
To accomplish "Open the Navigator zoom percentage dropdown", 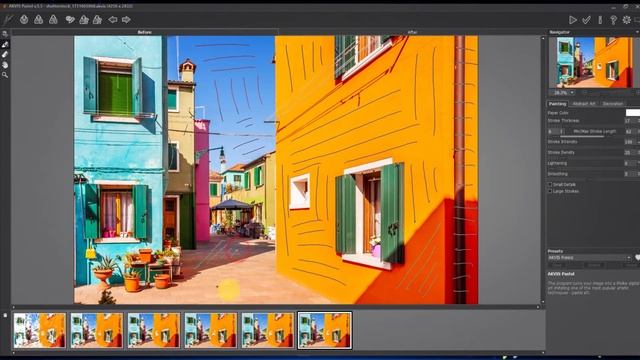I will pos(572,93).
